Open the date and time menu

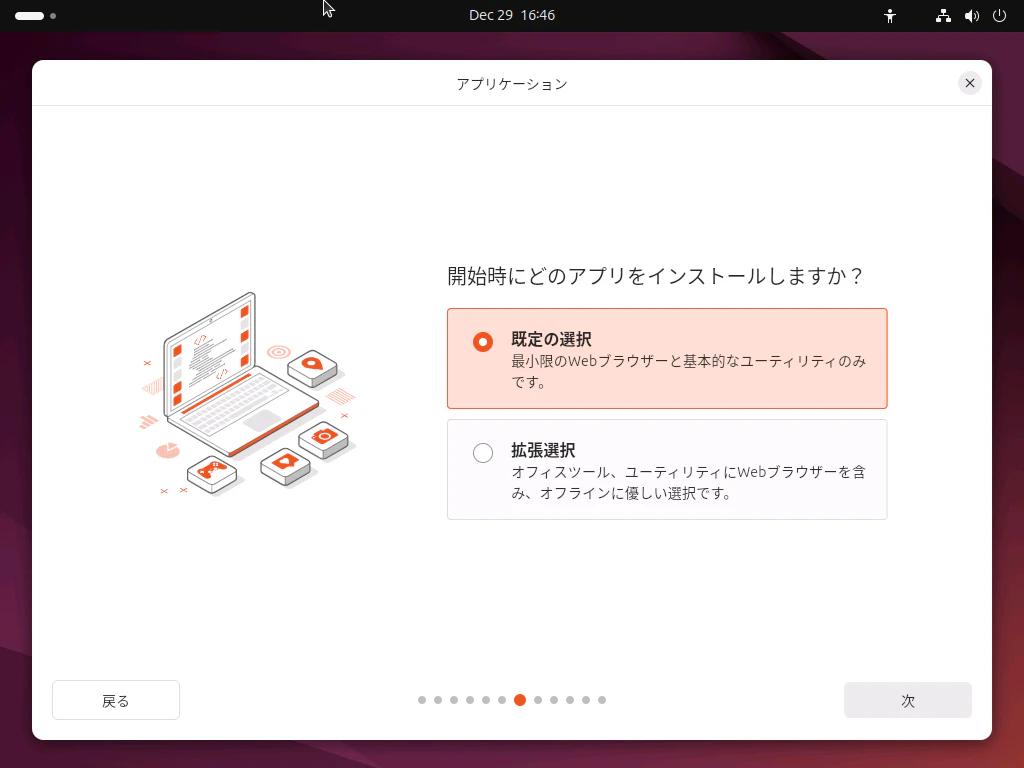tap(513, 15)
